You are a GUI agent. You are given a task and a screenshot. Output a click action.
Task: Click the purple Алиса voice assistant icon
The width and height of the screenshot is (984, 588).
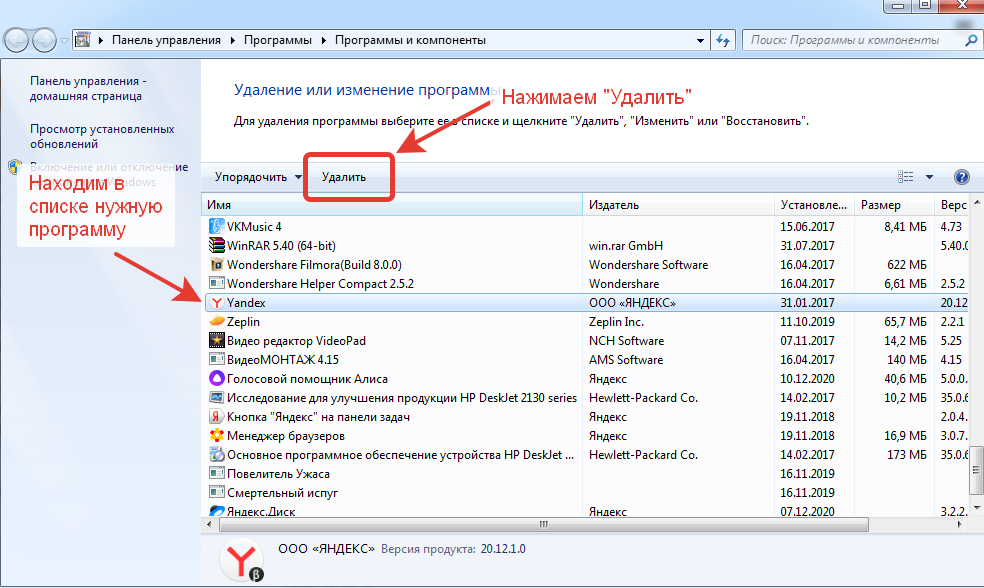pos(217,378)
